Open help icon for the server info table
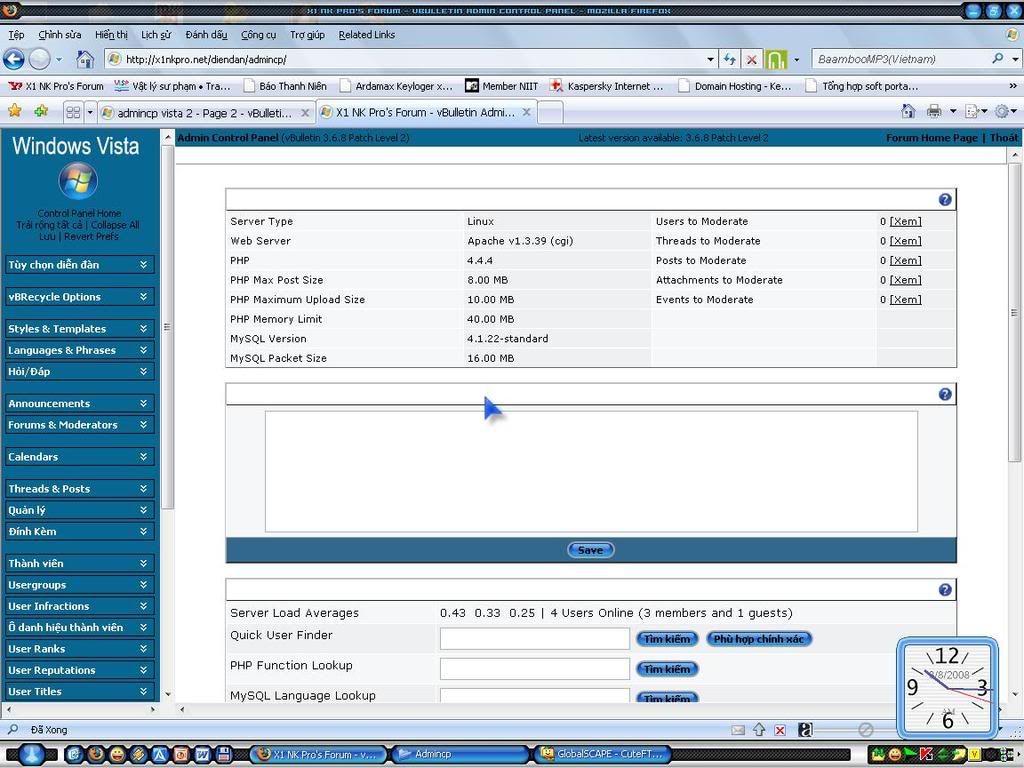The width and height of the screenshot is (1024, 768). pyautogui.click(x=944, y=200)
